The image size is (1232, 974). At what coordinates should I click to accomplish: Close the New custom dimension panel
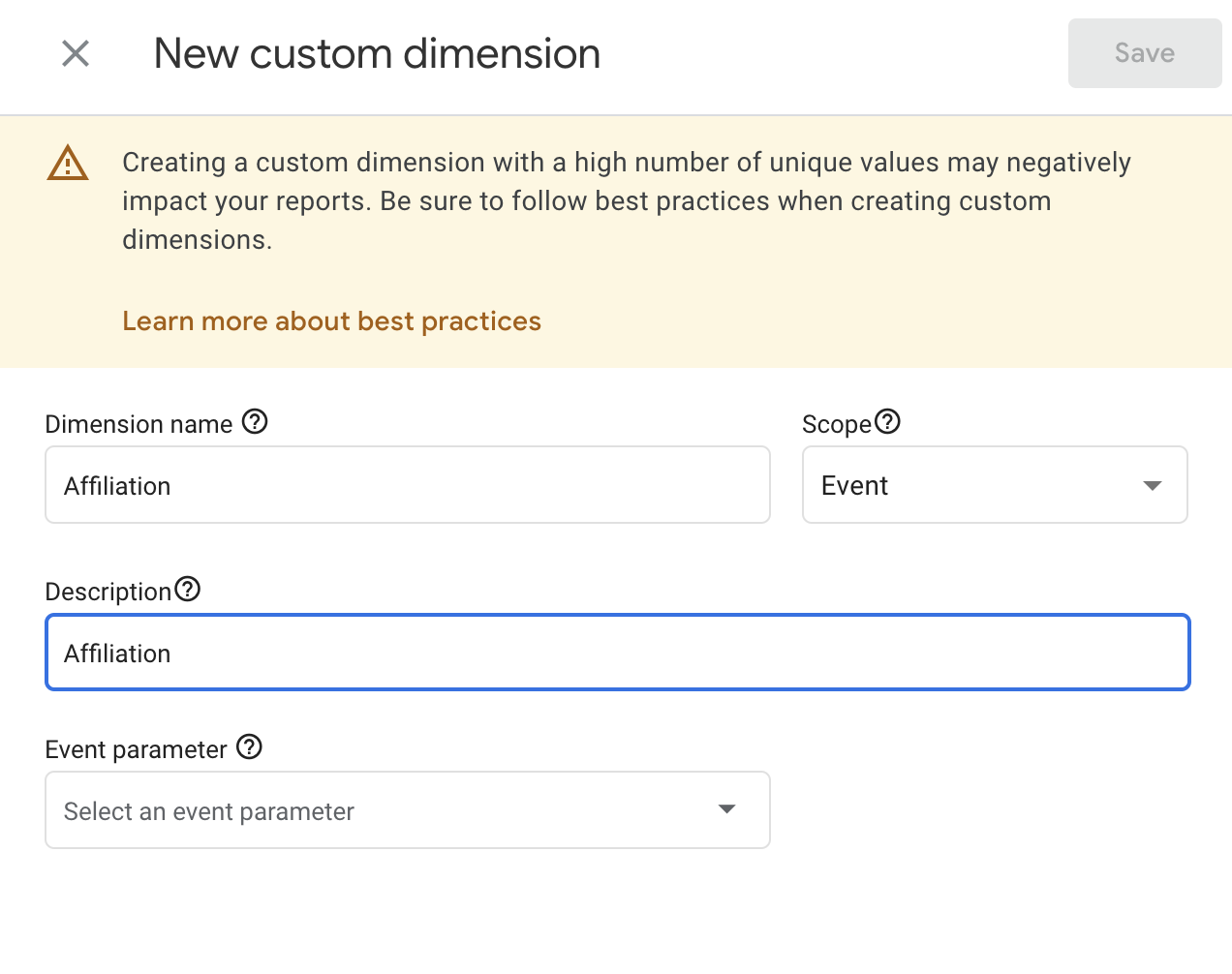(x=76, y=53)
